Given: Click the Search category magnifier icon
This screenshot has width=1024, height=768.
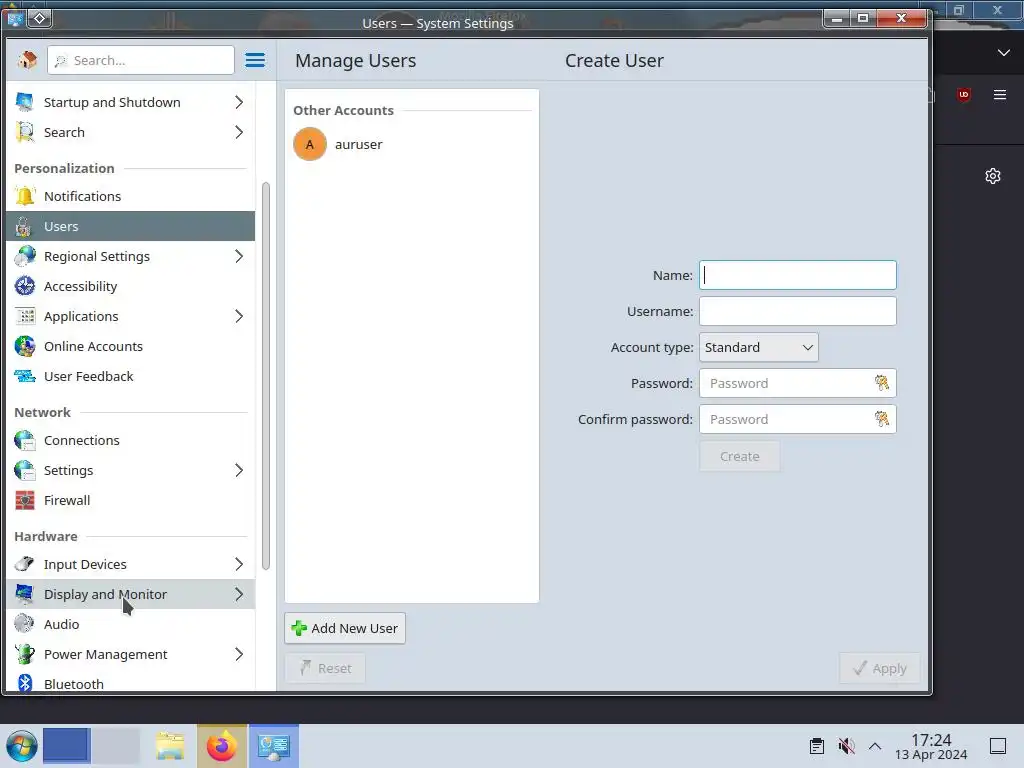Looking at the screenshot, I should [25, 132].
